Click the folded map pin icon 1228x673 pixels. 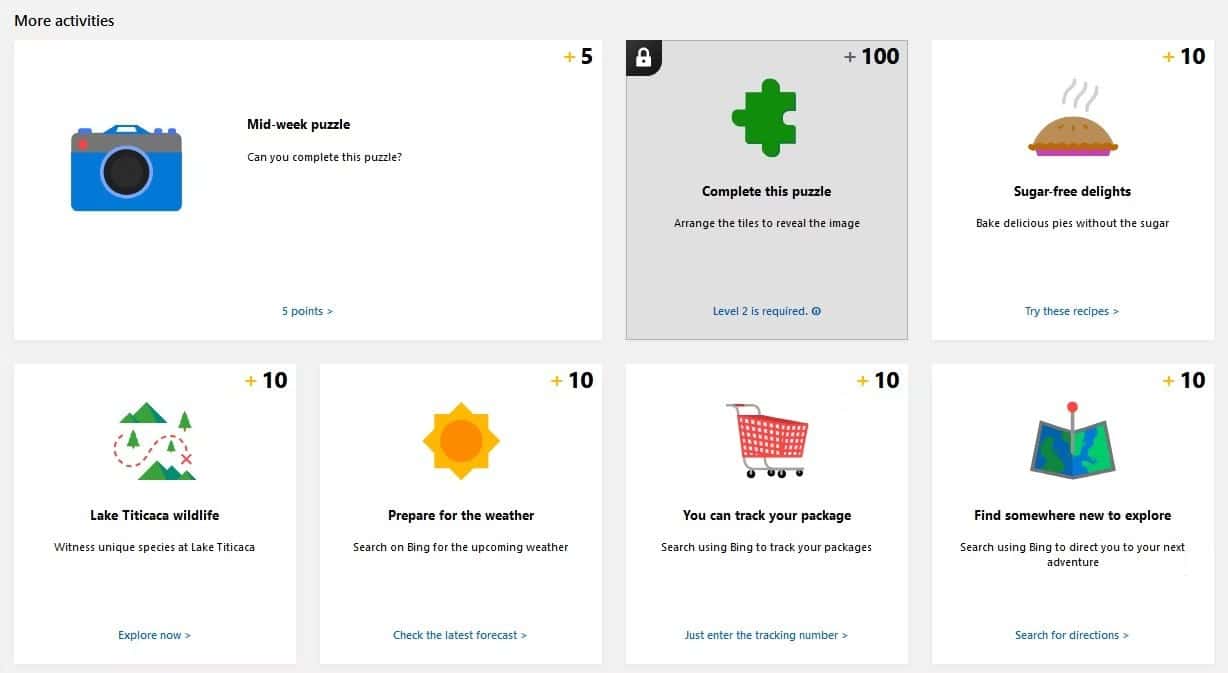[1073, 441]
